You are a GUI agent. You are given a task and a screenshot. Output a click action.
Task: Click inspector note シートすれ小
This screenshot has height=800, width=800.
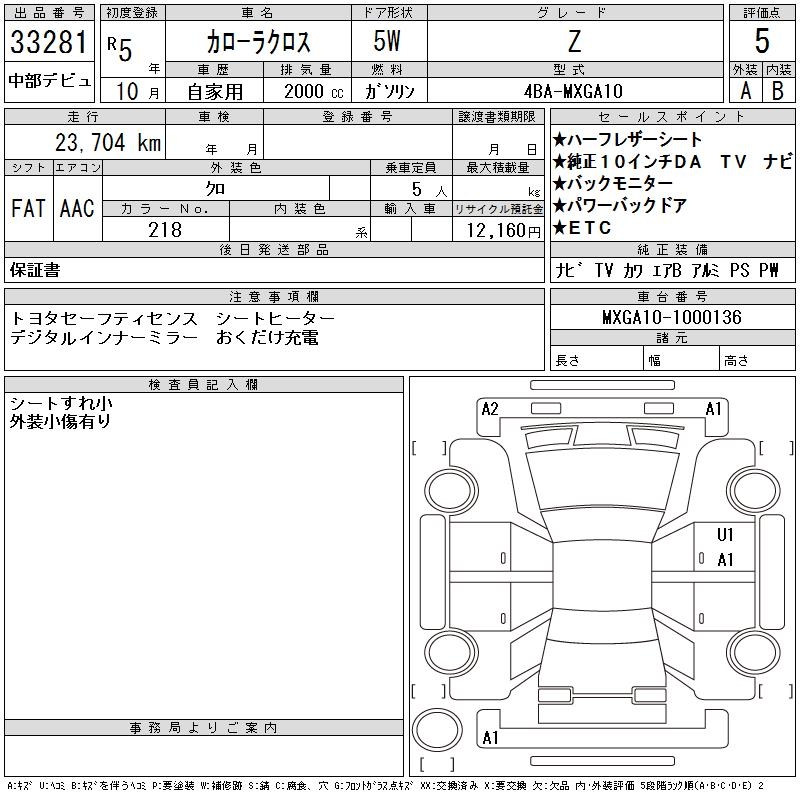click(x=60, y=403)
